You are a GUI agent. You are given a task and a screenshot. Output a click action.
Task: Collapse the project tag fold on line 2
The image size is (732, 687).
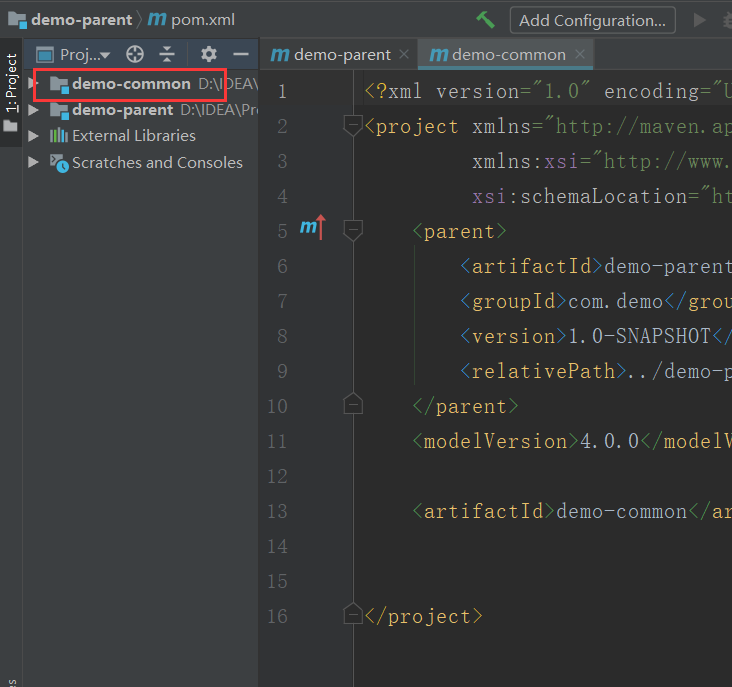[353, 126]
